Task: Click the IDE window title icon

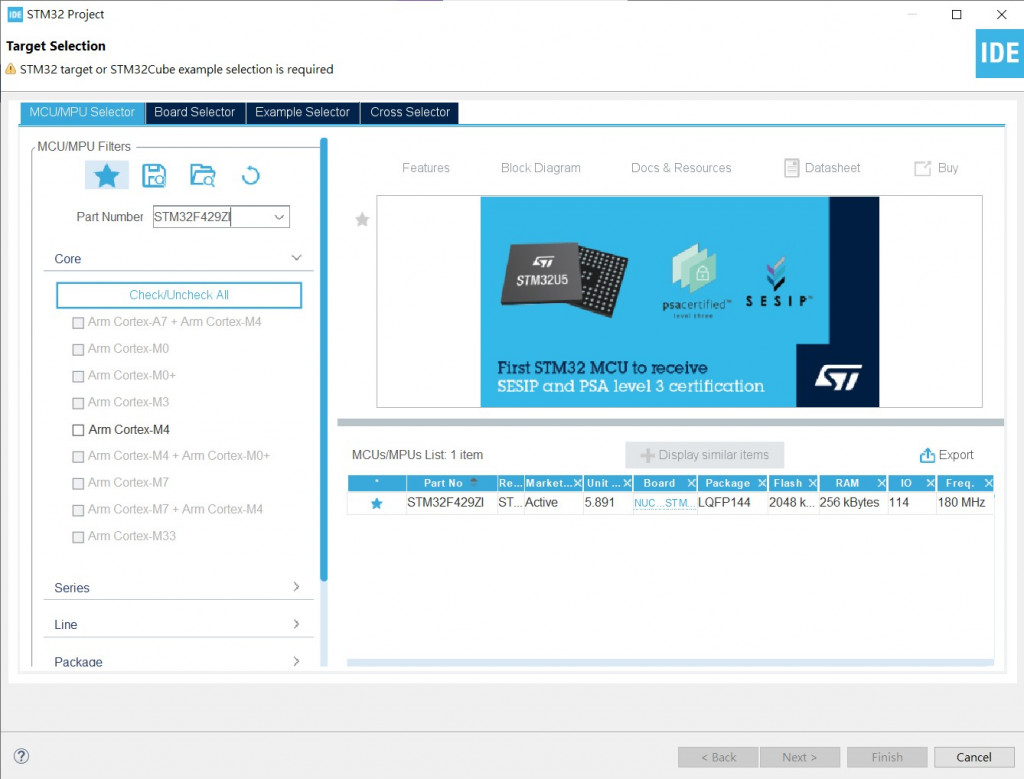Action: click(14, 14)
